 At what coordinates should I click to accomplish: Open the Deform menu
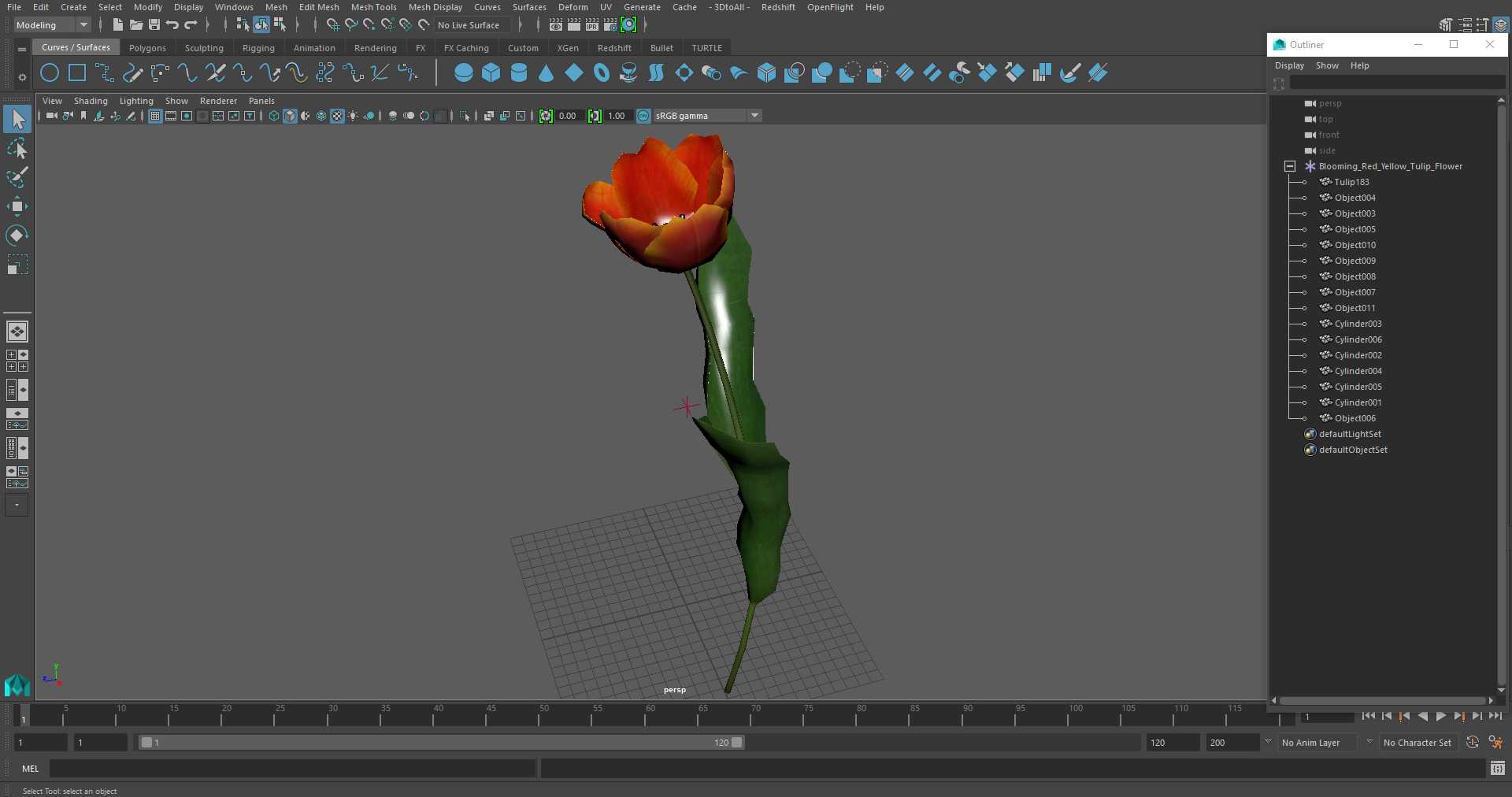(573, 7)
